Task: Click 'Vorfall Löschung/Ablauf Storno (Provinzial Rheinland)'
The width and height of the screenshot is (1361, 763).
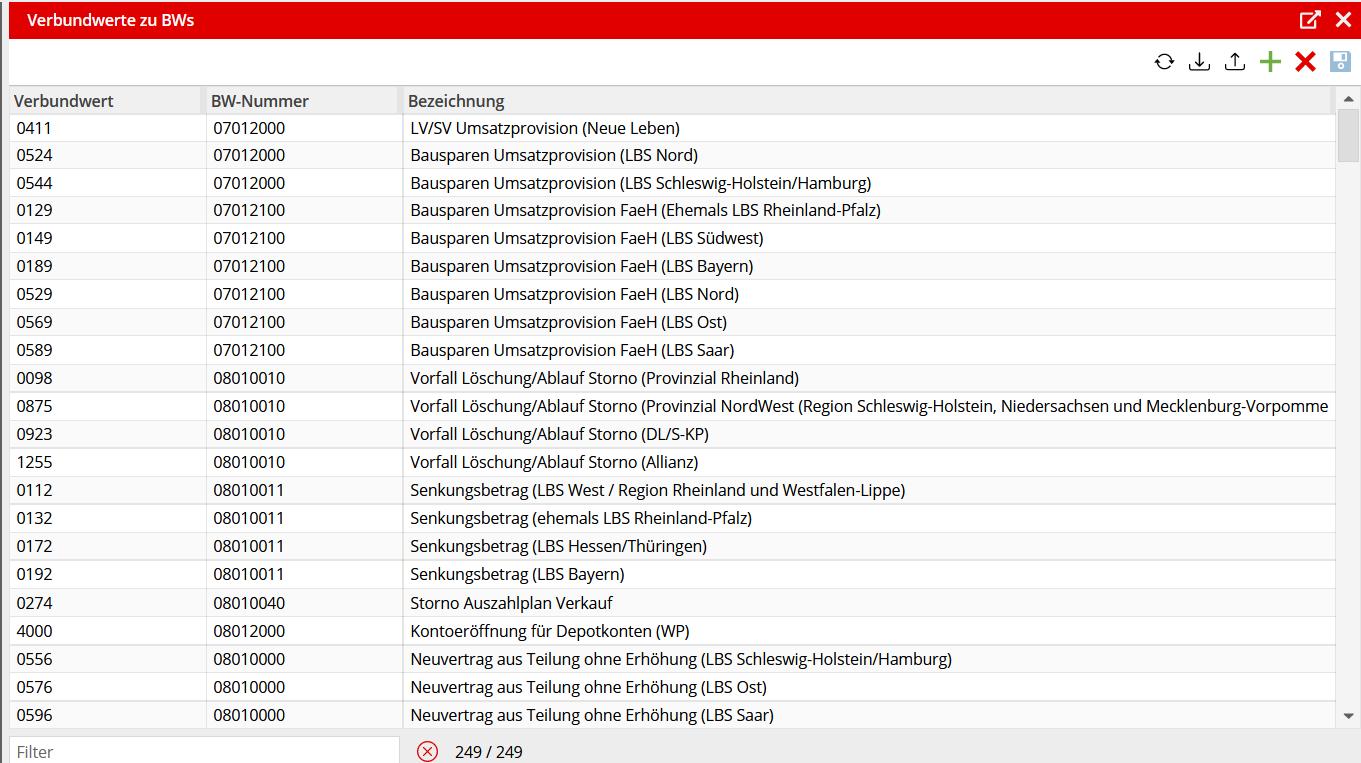Action: tap(604, 378)
